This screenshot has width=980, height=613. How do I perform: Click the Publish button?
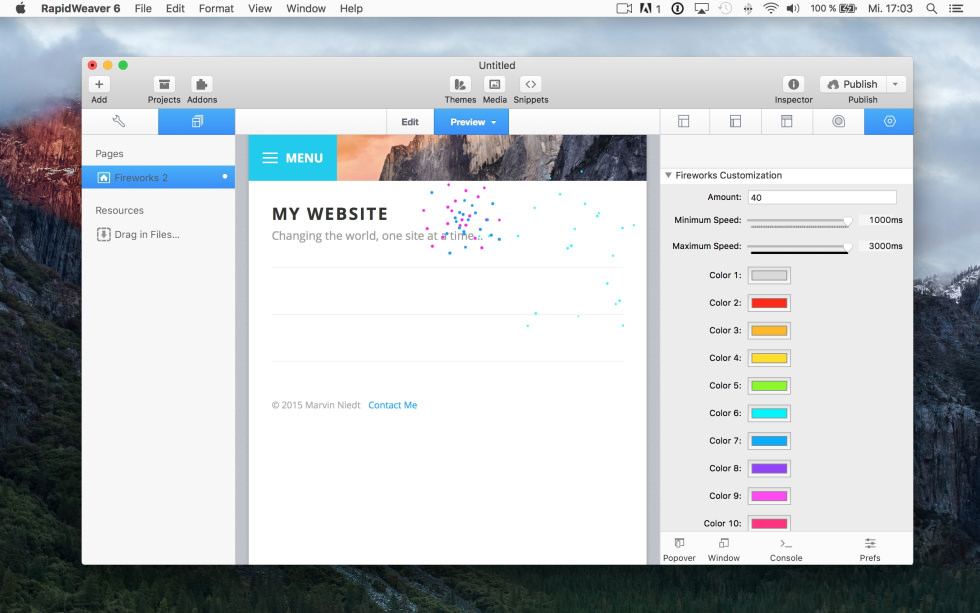[853, 84]
